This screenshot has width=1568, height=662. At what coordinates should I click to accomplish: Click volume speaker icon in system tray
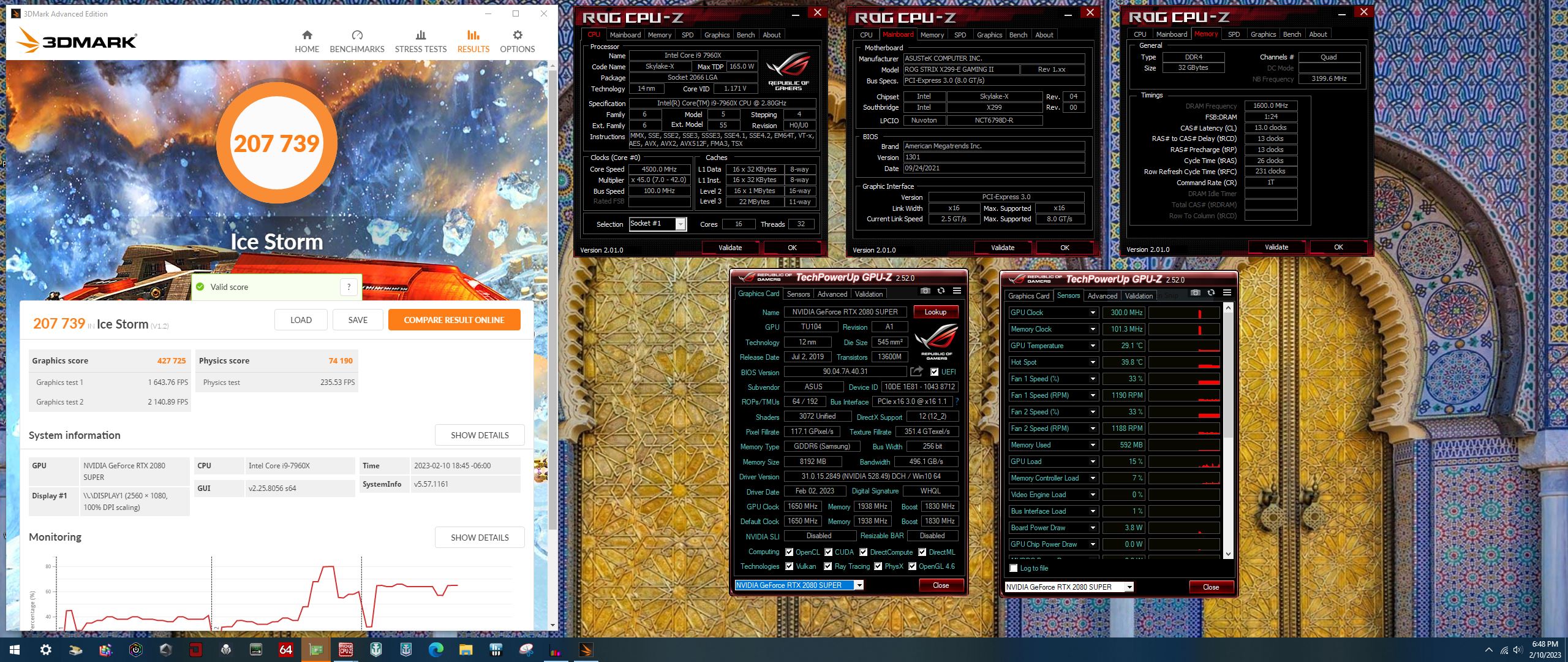click(x=1517, y=650)
